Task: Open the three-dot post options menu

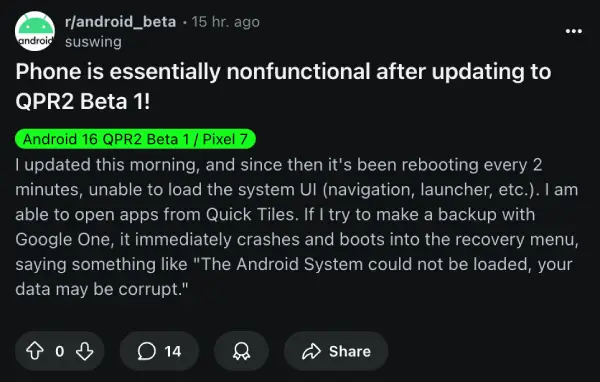Action: [574, 31]
